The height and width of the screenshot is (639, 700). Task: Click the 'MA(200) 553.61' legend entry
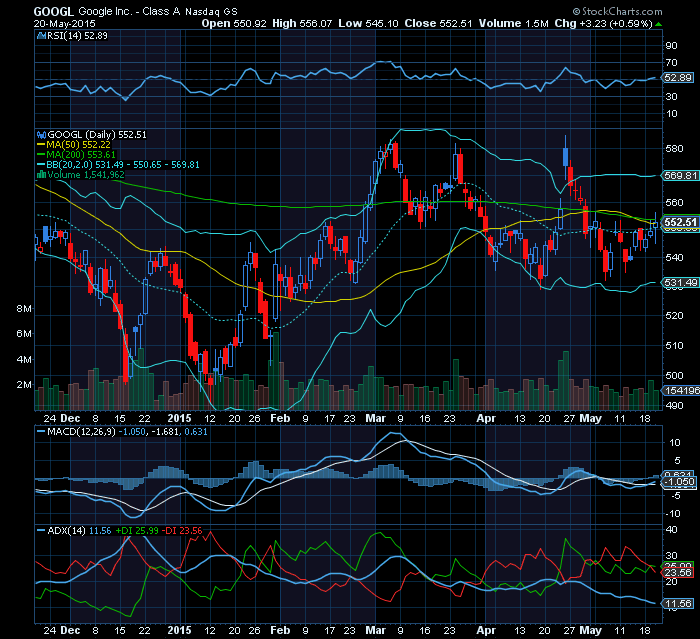click(x=81, y=155)
